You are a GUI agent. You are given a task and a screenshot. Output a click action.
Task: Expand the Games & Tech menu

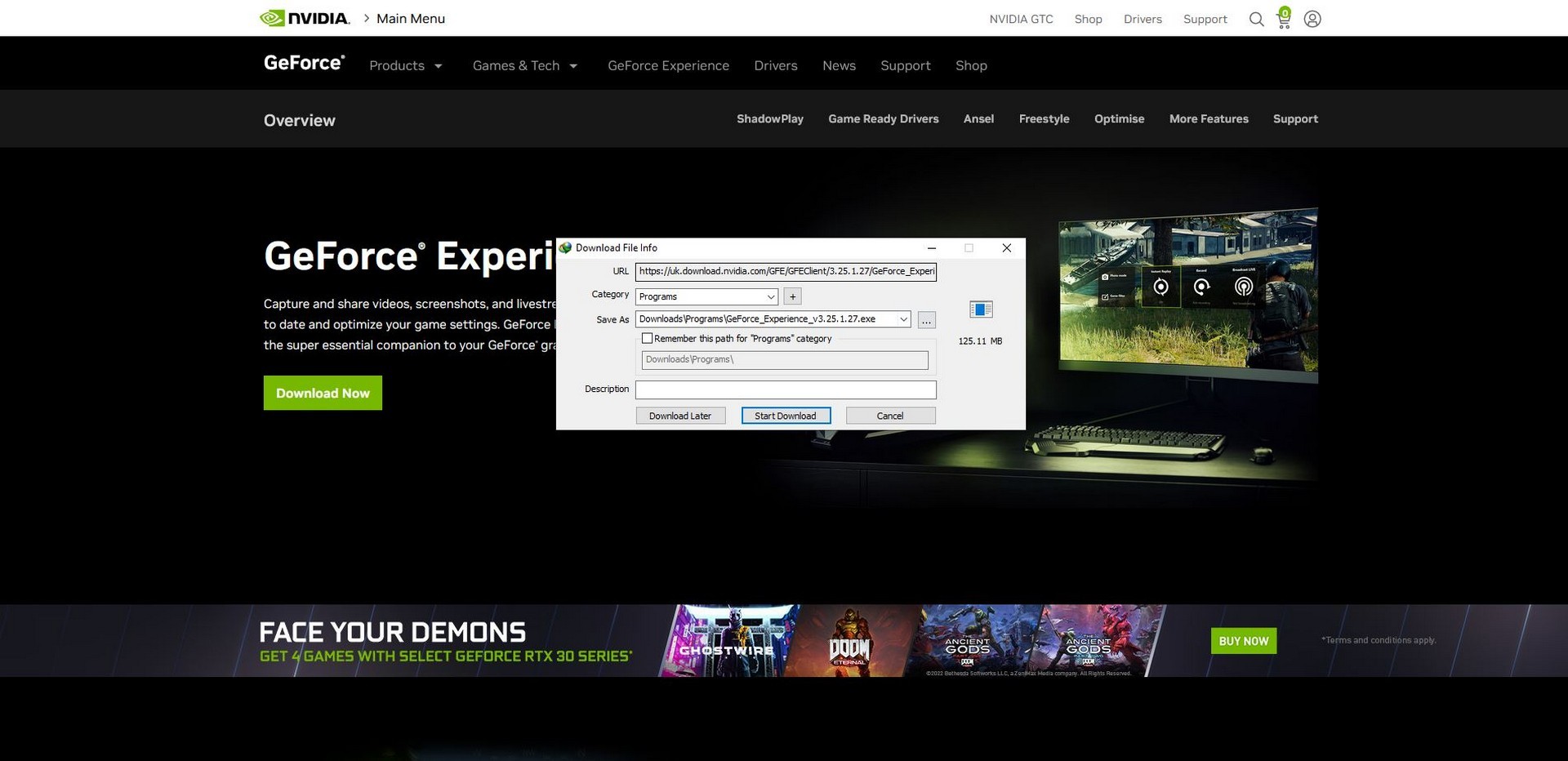click(x=524, y=65)
